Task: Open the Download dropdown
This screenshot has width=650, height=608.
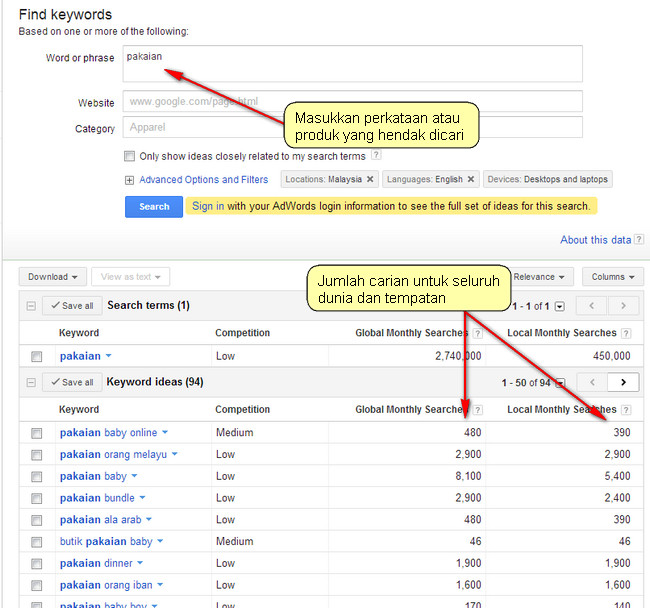Action: pos(53,277)
